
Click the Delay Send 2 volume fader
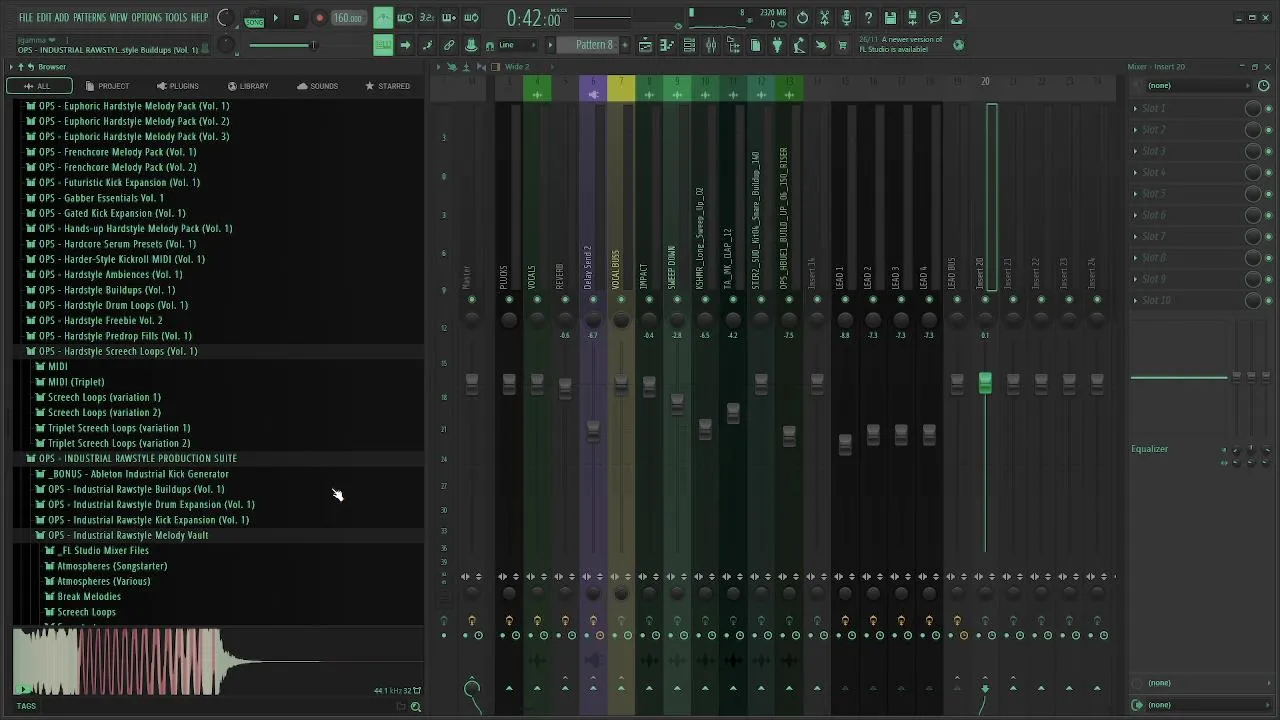(x=593, y=430)
